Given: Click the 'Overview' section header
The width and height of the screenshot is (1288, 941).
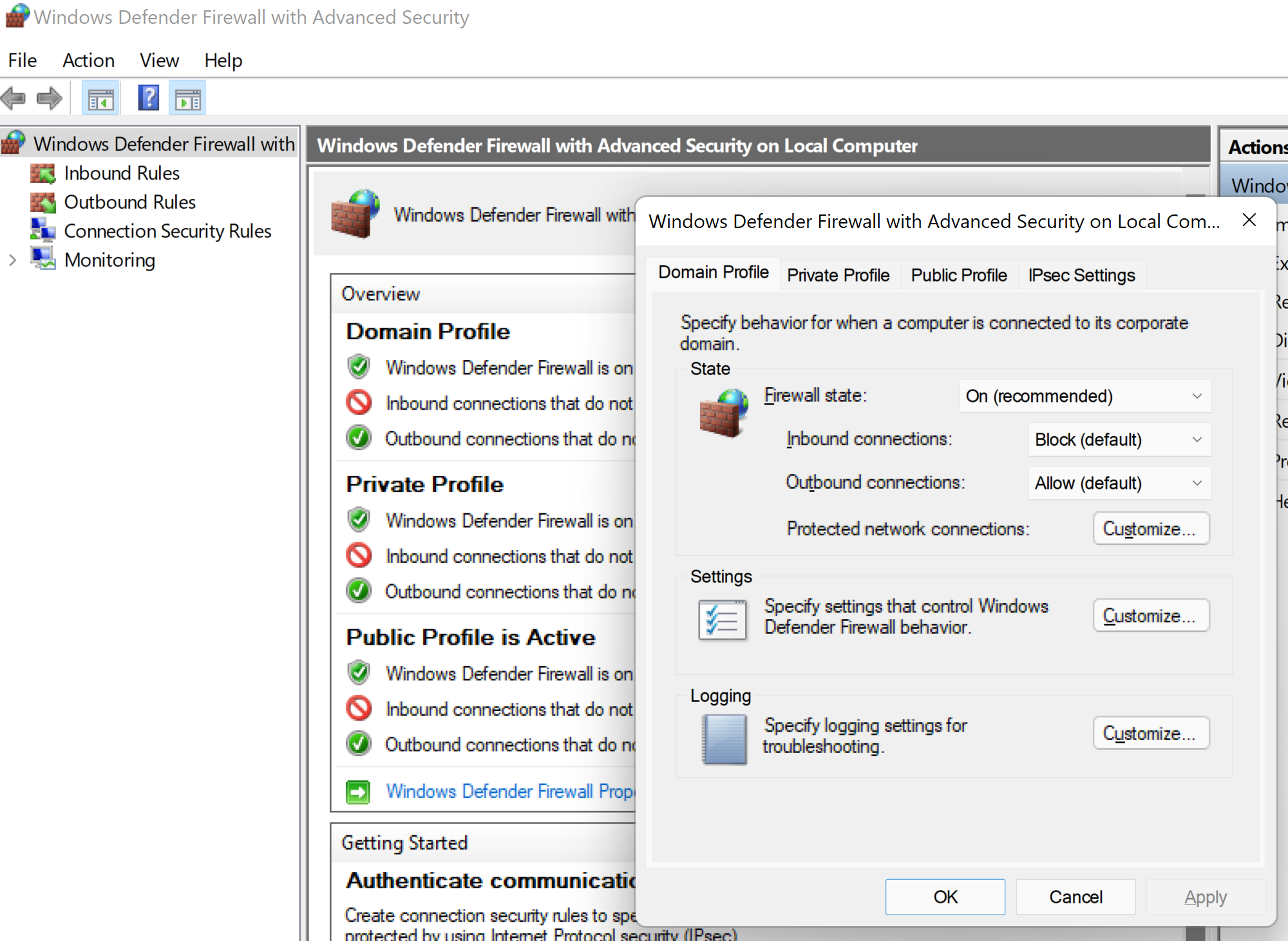Looking at the screenshot, I should pyautogui.click(x=381, y=294).
